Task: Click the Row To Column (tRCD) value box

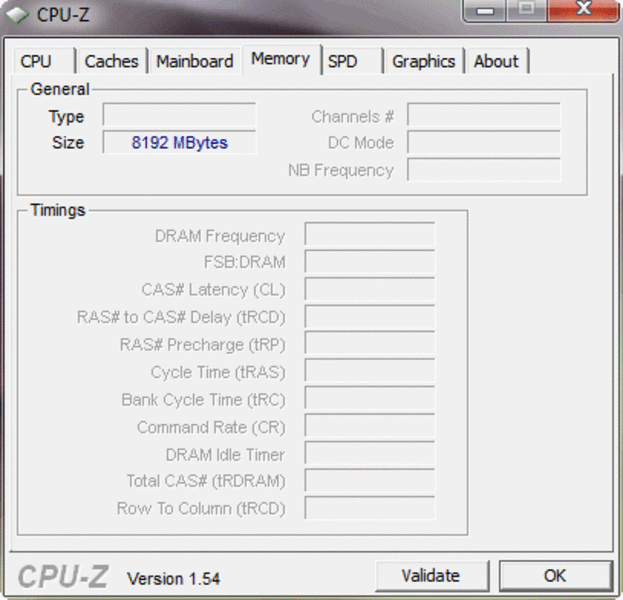Action: pyautogui.click(x=370, y=507)
